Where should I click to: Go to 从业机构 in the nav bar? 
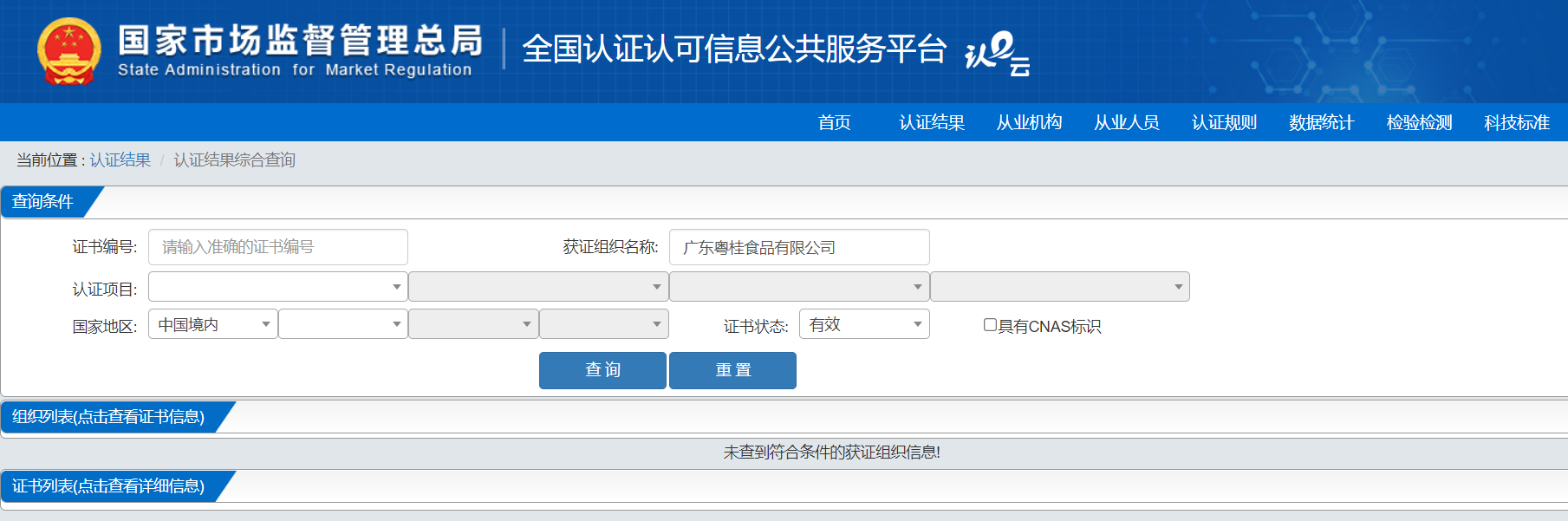1029,122
